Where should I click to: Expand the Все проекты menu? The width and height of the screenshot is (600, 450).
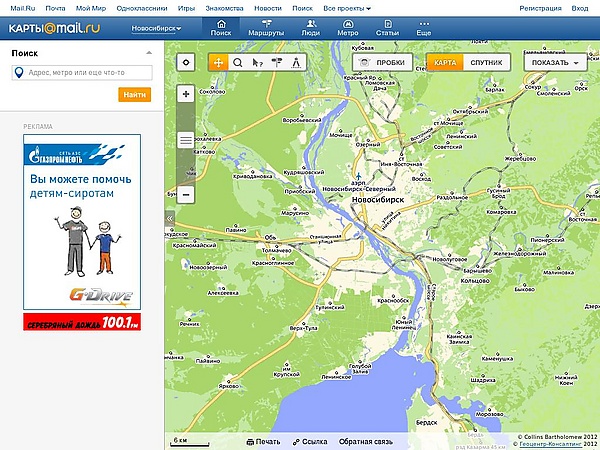tap(347, 7)
